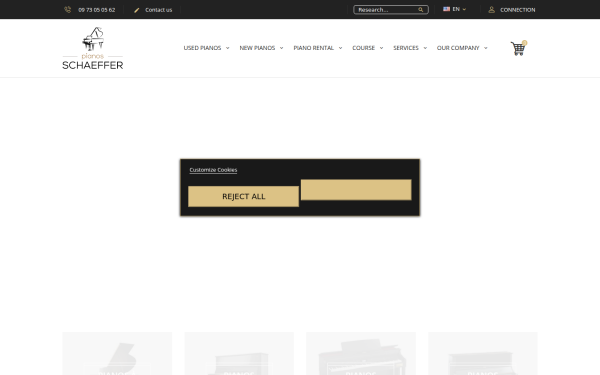Expand the New Pianos menu chevron
This screenshot has height=375, width=600.
tap(281, 48)
